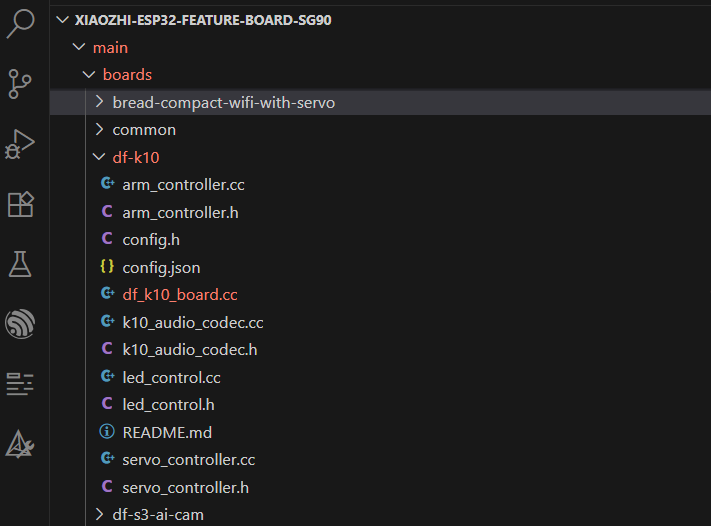Expand the common folder
The height and width of the screenshot is (526, 711).
coord(144,130)
